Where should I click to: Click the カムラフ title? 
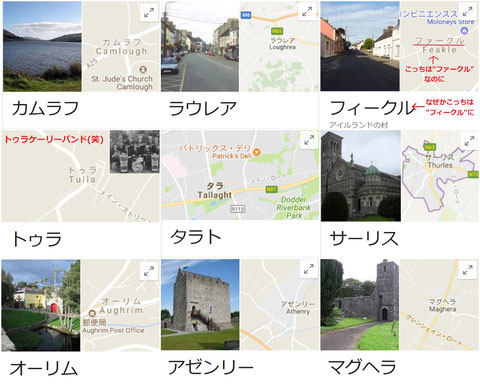(45, 109)
